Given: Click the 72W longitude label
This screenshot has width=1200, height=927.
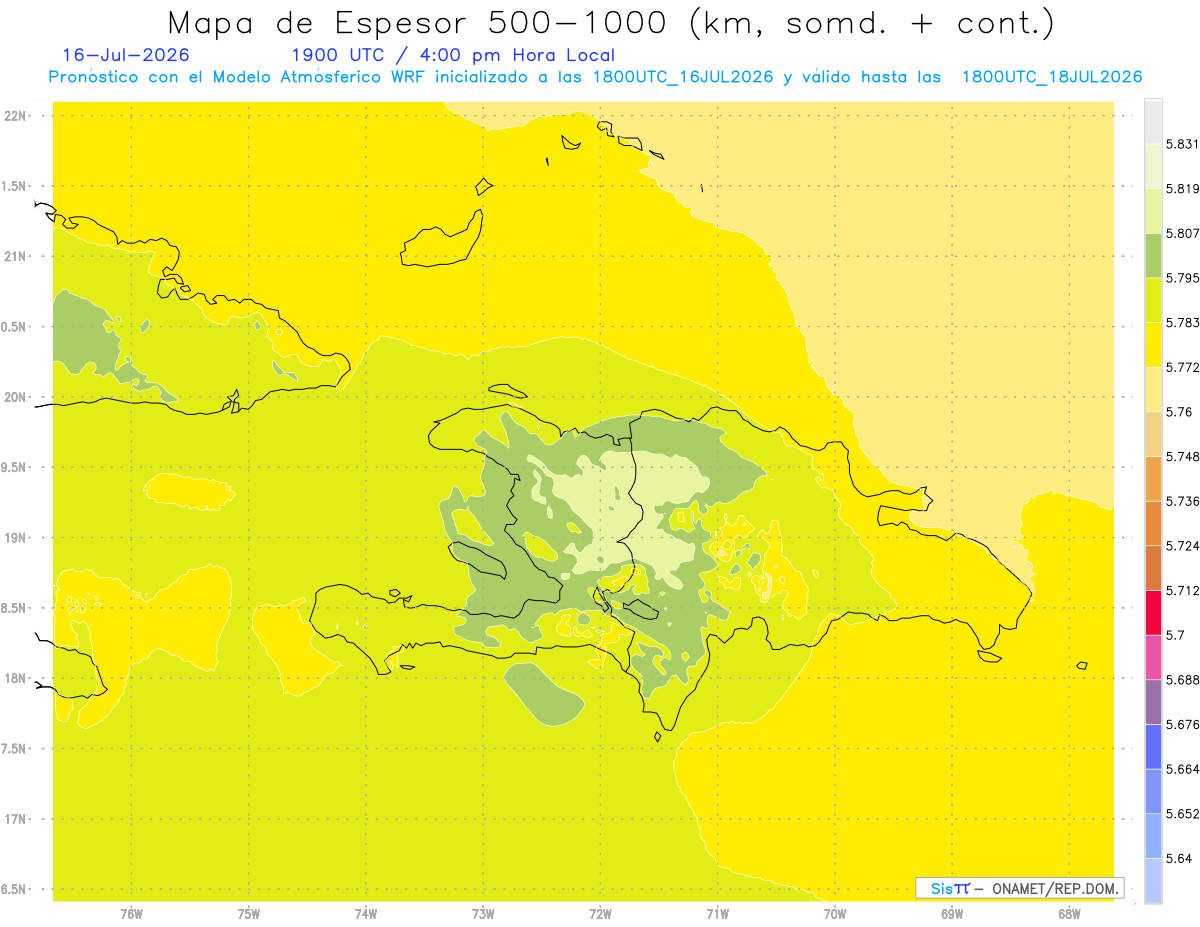Looking at the screenshot, I should [x=600, y=914].
